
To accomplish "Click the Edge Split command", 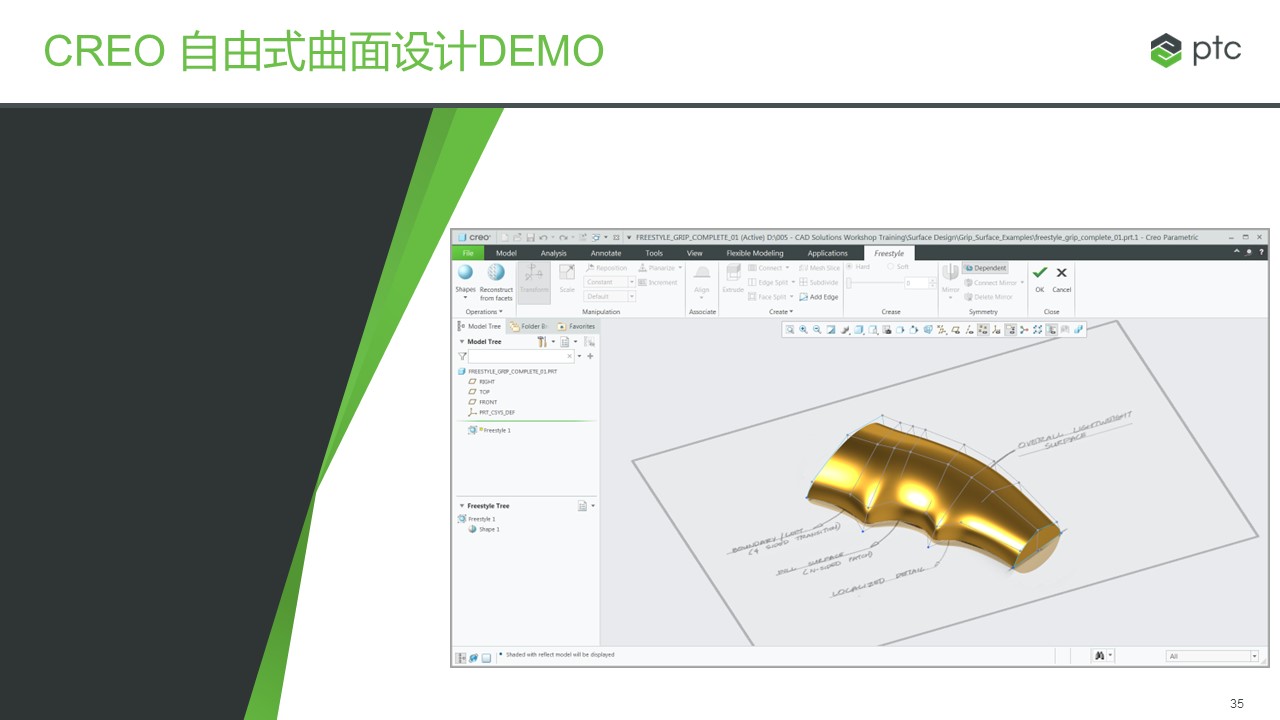I will tap(770, 282).
